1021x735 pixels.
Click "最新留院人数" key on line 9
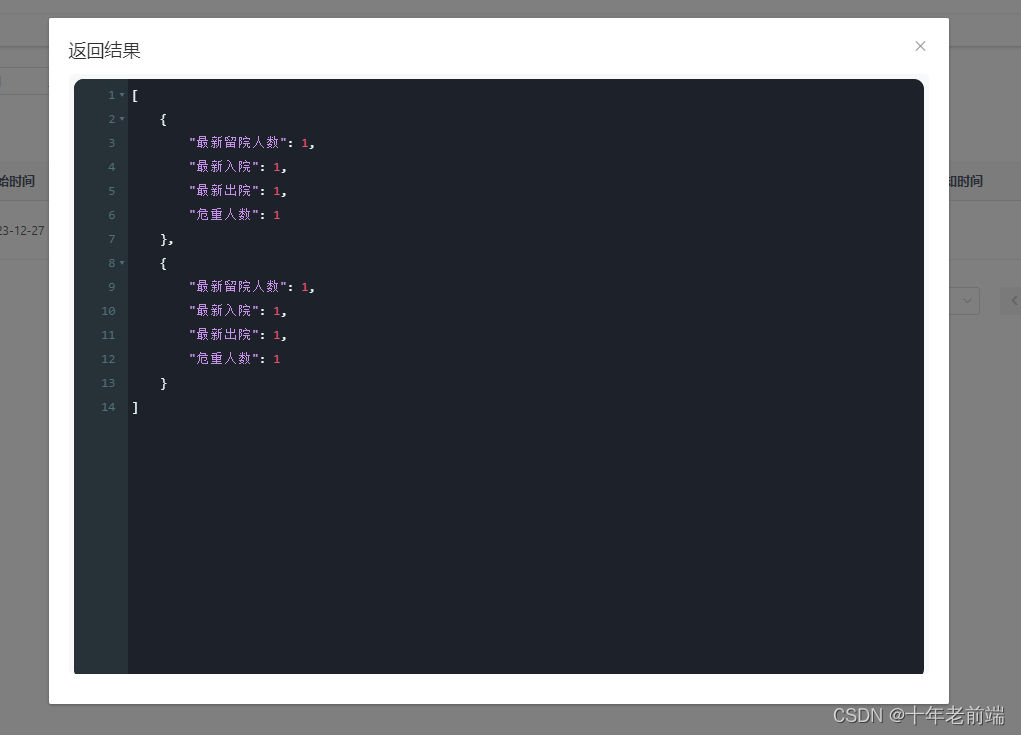point(238,287)
